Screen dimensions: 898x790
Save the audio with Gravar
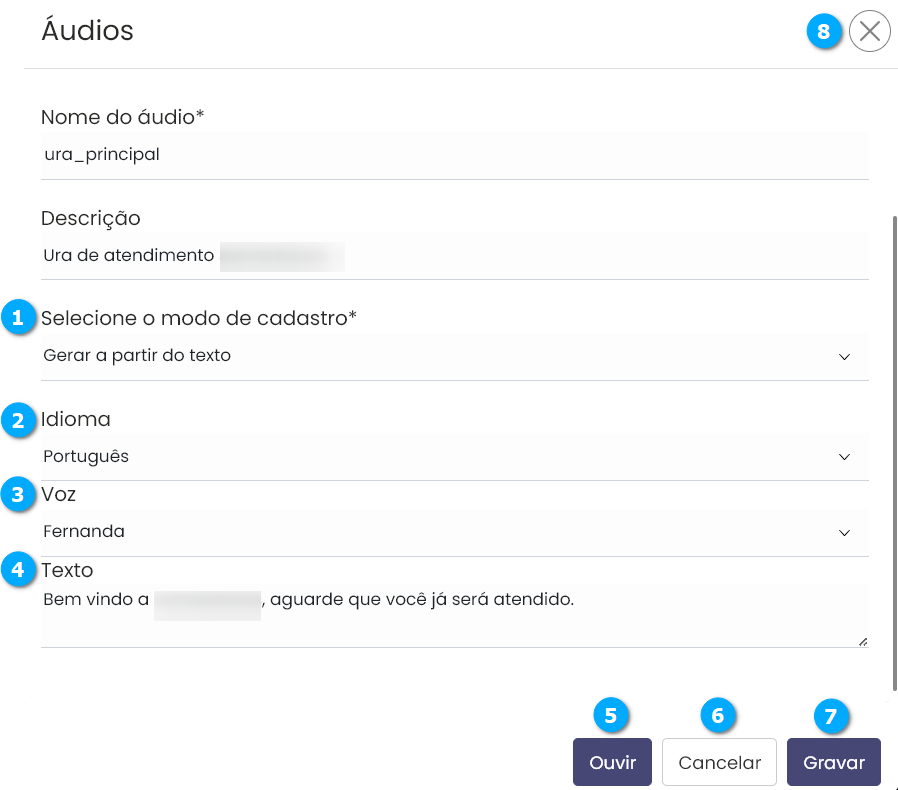click(833, 763)
